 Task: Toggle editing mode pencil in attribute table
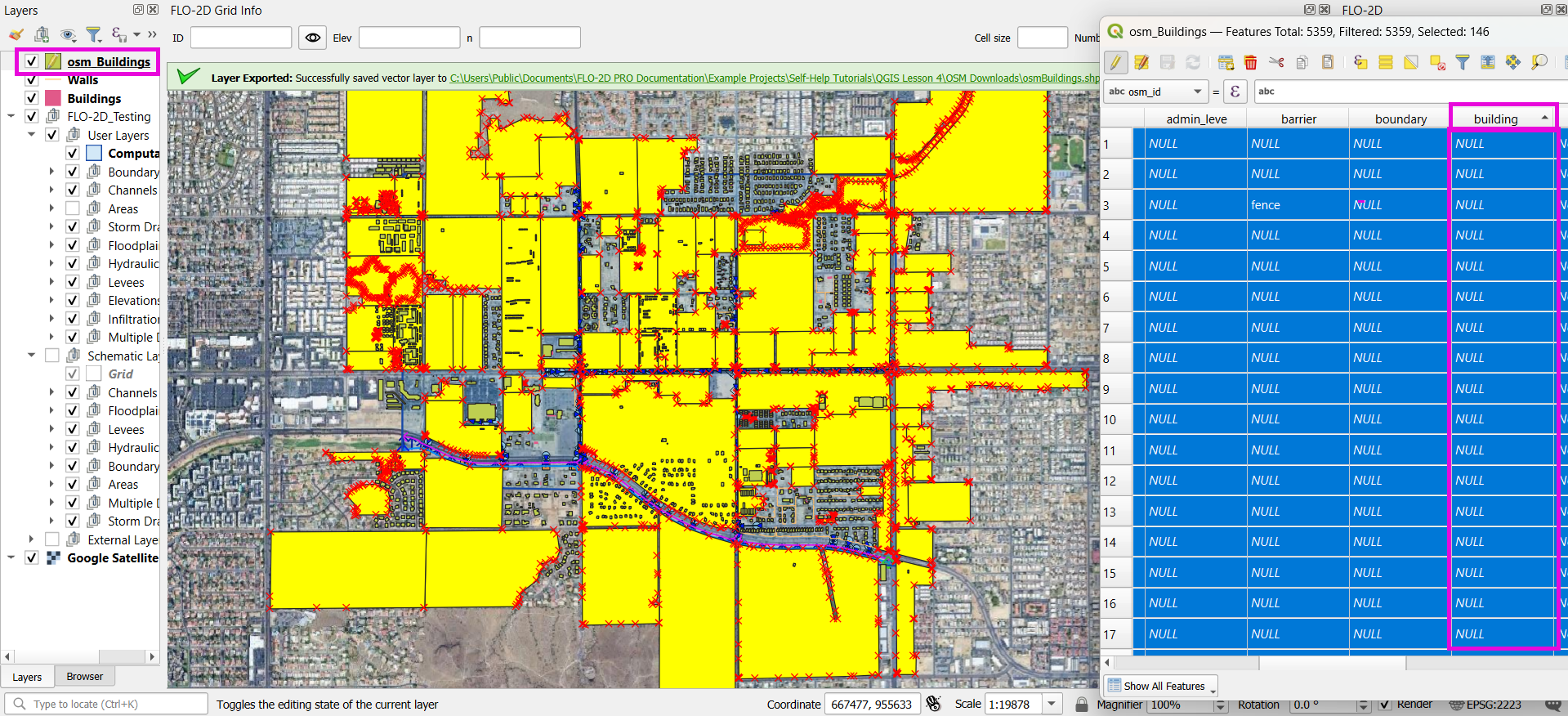tap(1116, 62)
